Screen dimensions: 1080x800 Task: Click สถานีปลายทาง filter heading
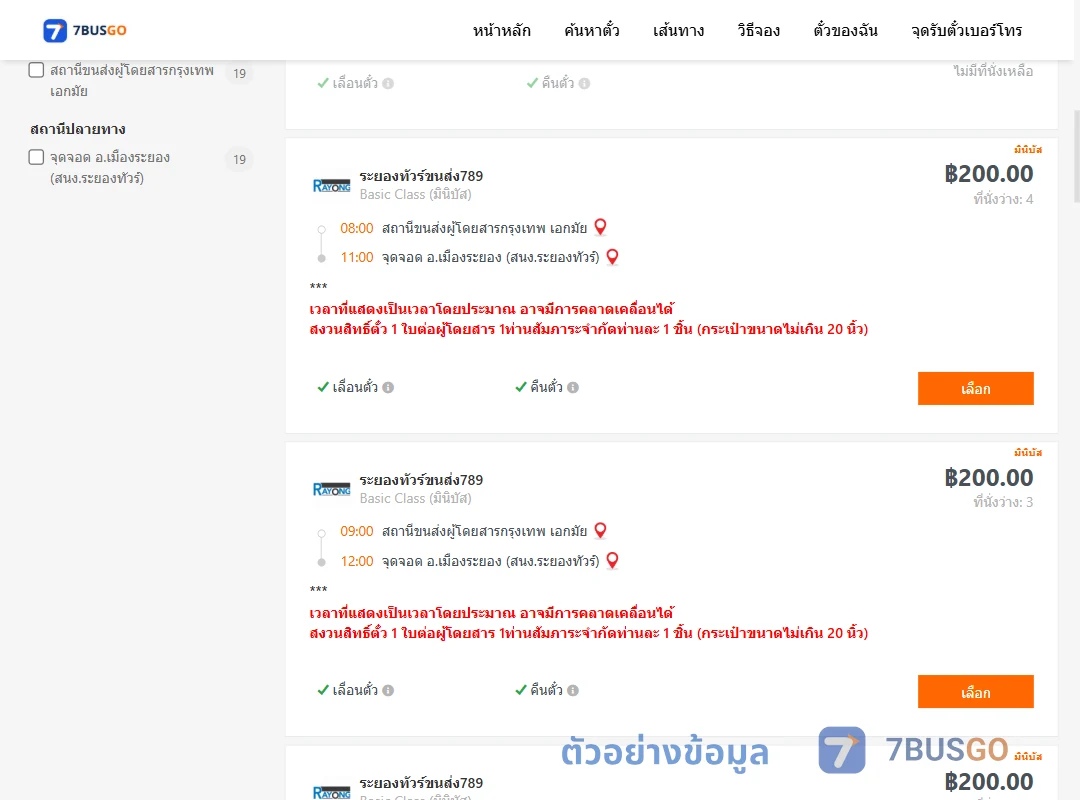(x=78, y=129)
